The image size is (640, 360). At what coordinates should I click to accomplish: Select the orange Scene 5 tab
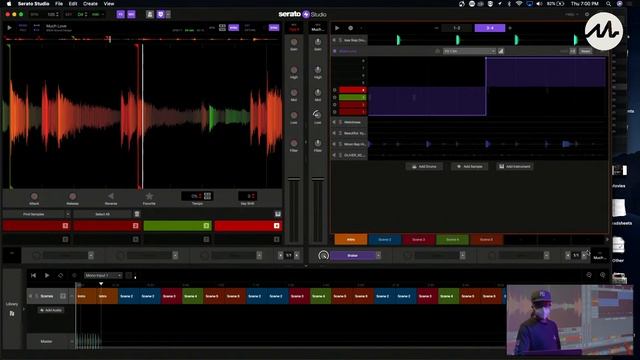[x=486, y=240]
